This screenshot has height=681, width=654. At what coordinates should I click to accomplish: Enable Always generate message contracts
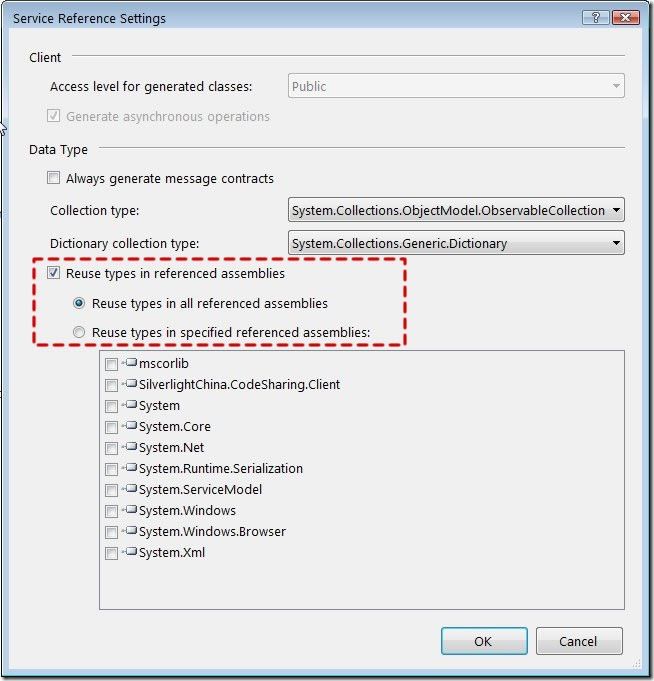pos(53,178)
